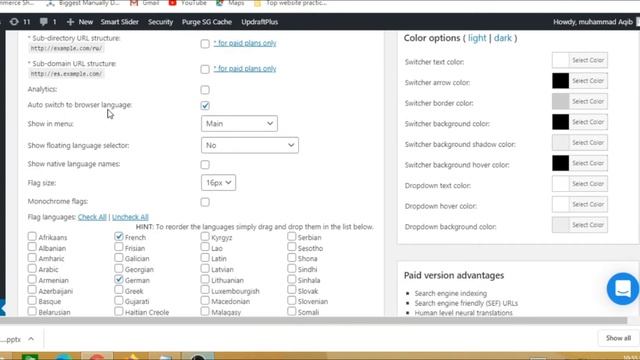Uncheck the French language checkbox

118,236
